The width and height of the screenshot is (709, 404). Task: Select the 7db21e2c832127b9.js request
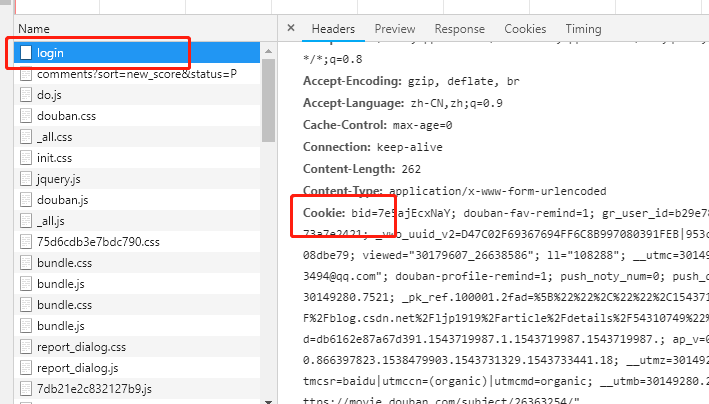click(137, 389)
